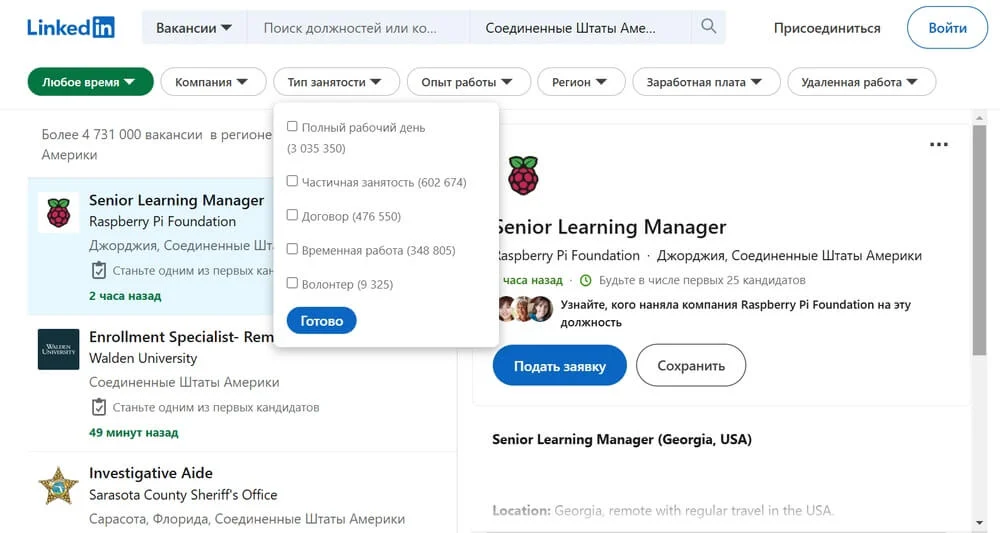This screenshot has height=533, width=1000.
Task: Click the employee avatars thumbnail group
Action: pos(526,309)
